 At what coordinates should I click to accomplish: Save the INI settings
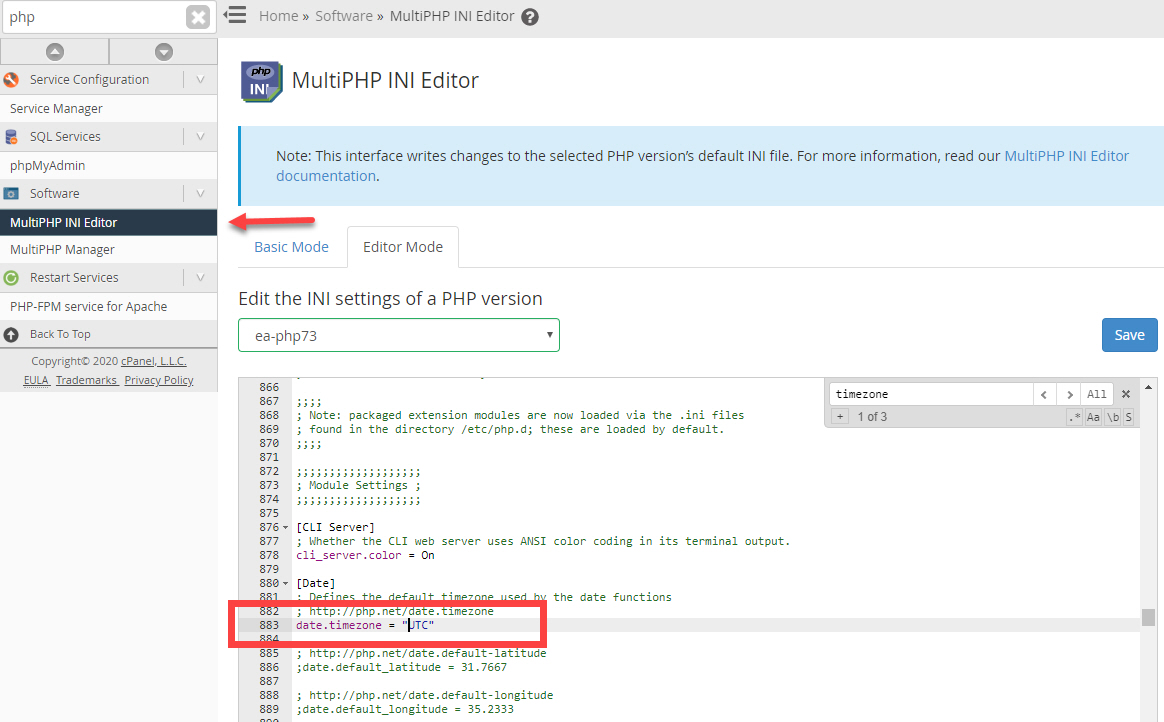(x=1129, y=335)
